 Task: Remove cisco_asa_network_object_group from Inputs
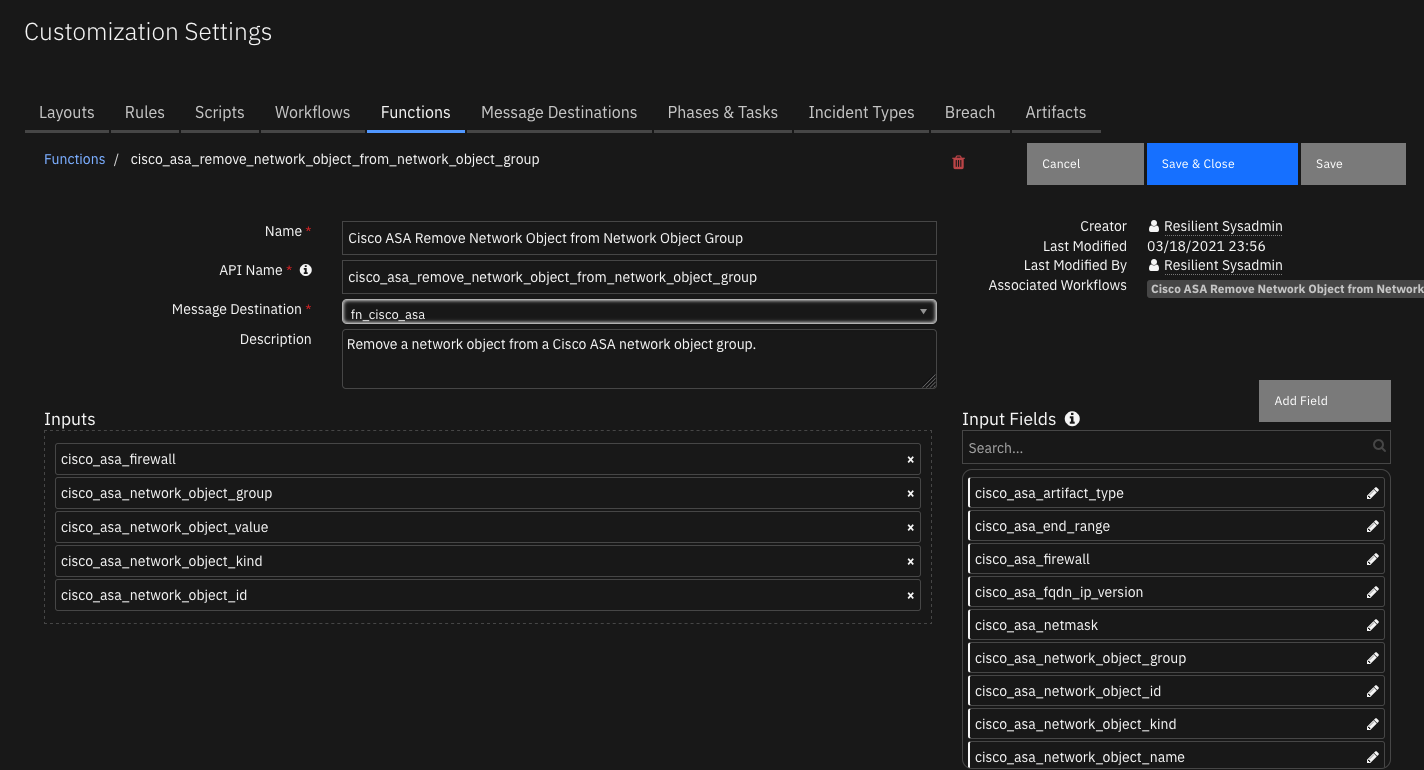tap(910, 494)
